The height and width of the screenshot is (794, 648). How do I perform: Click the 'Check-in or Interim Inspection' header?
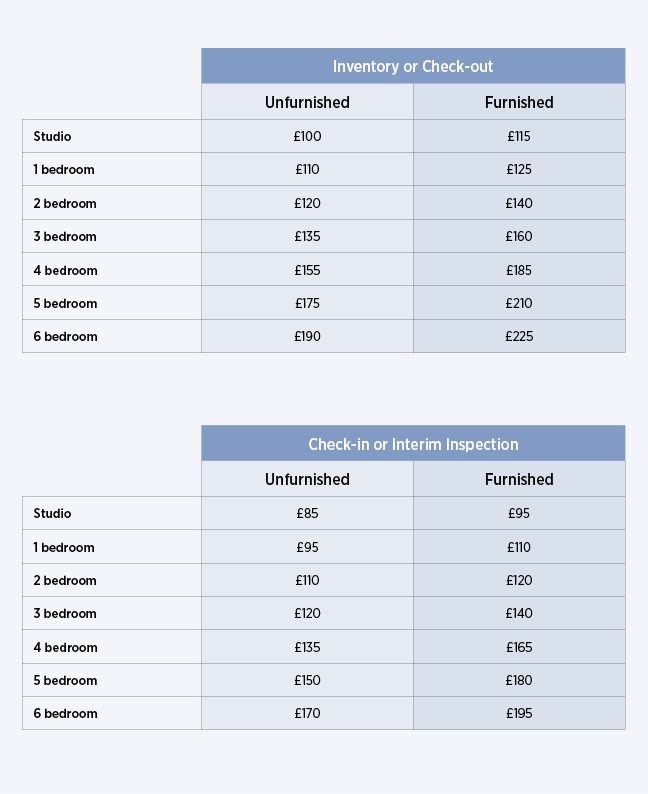tap(413, 444)
